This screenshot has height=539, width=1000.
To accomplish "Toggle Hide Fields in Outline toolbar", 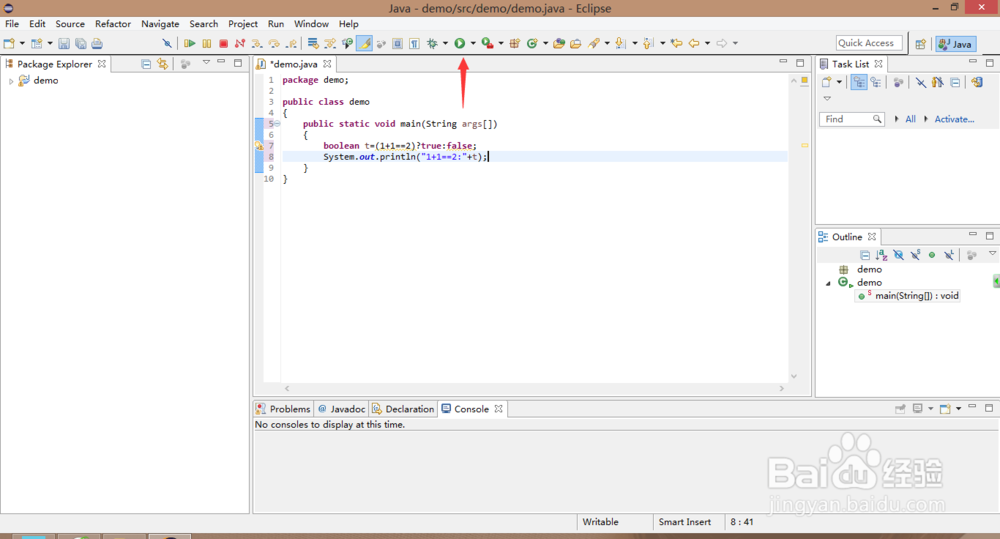I will [899, 255].
